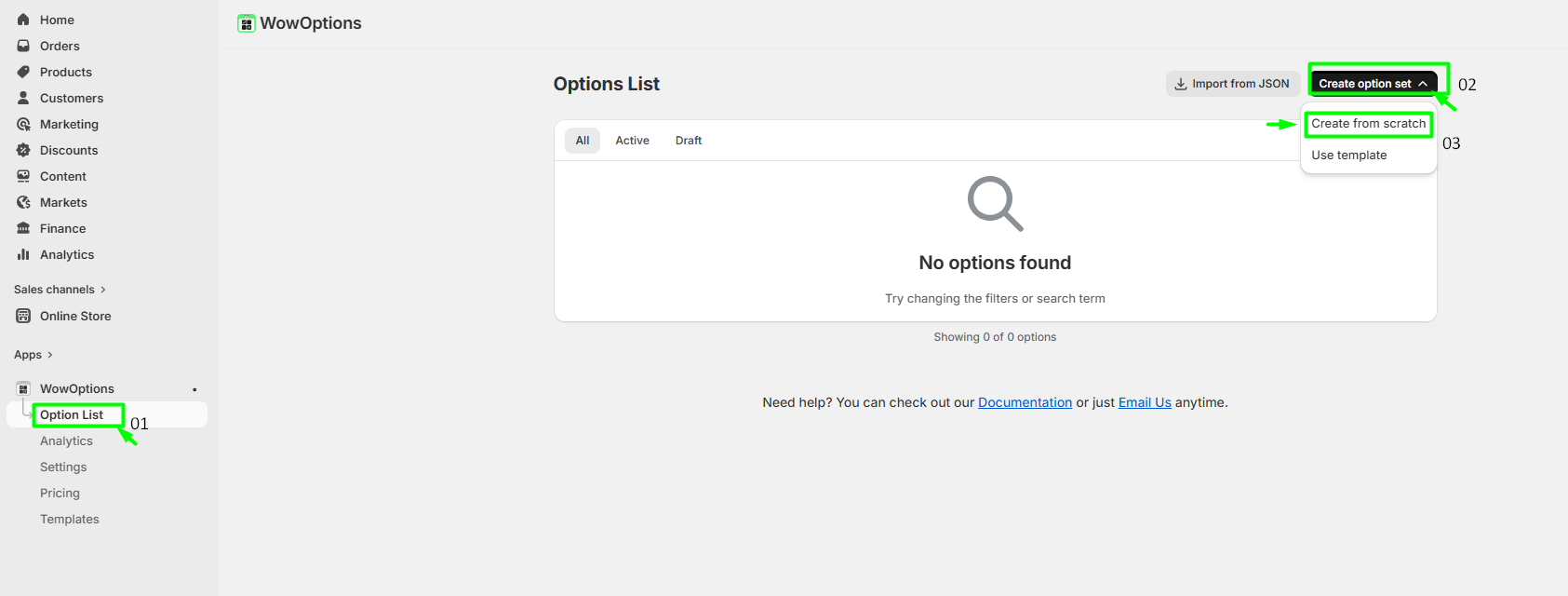Expand the Sales channels section
This screenshot has width=1568, height=596.
[x=102, y=290]
